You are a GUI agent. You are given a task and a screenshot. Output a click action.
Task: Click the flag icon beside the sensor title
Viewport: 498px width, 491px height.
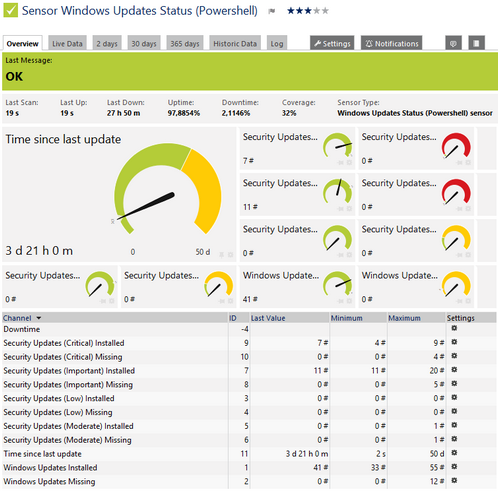(x=272, y=11)
